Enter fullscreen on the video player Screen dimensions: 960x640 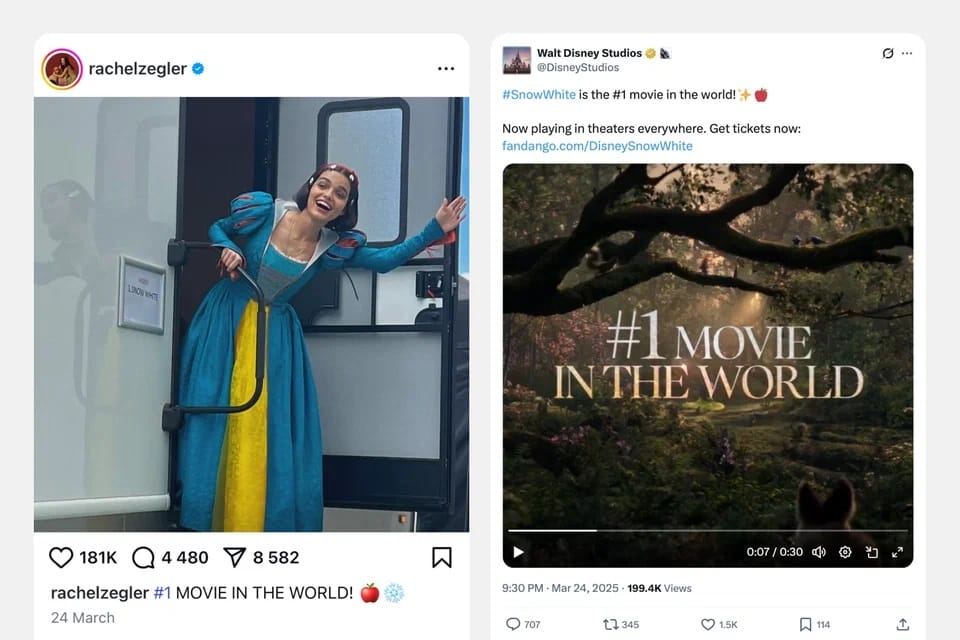pyautogui.click(x=897, y=552)
